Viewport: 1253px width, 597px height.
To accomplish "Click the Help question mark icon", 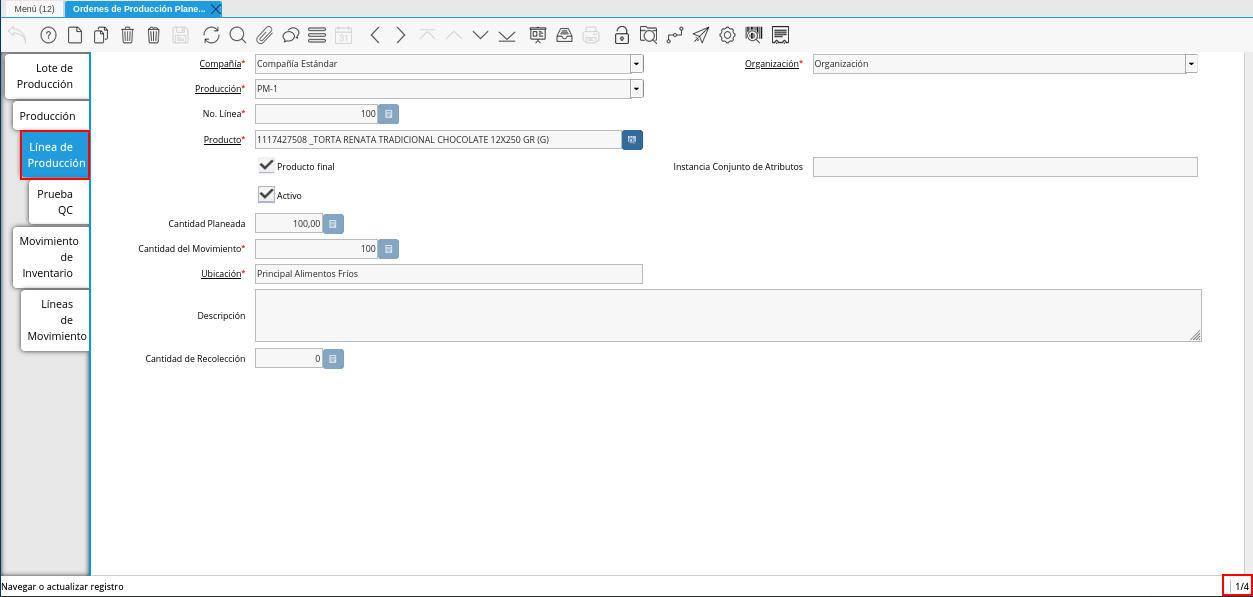I will [x=48, y=35].
